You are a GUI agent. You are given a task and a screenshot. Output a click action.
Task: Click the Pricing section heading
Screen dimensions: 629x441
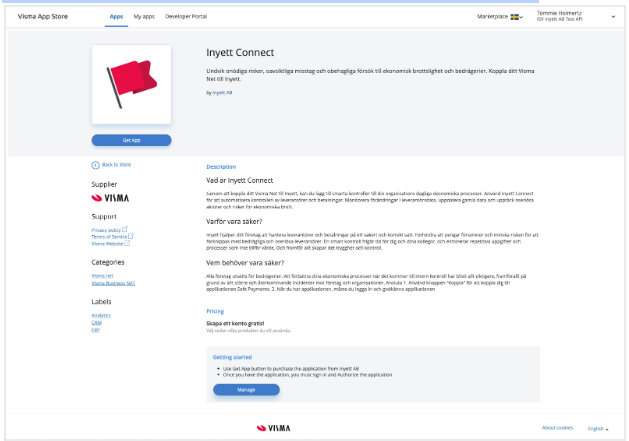[x=215, y=311]
